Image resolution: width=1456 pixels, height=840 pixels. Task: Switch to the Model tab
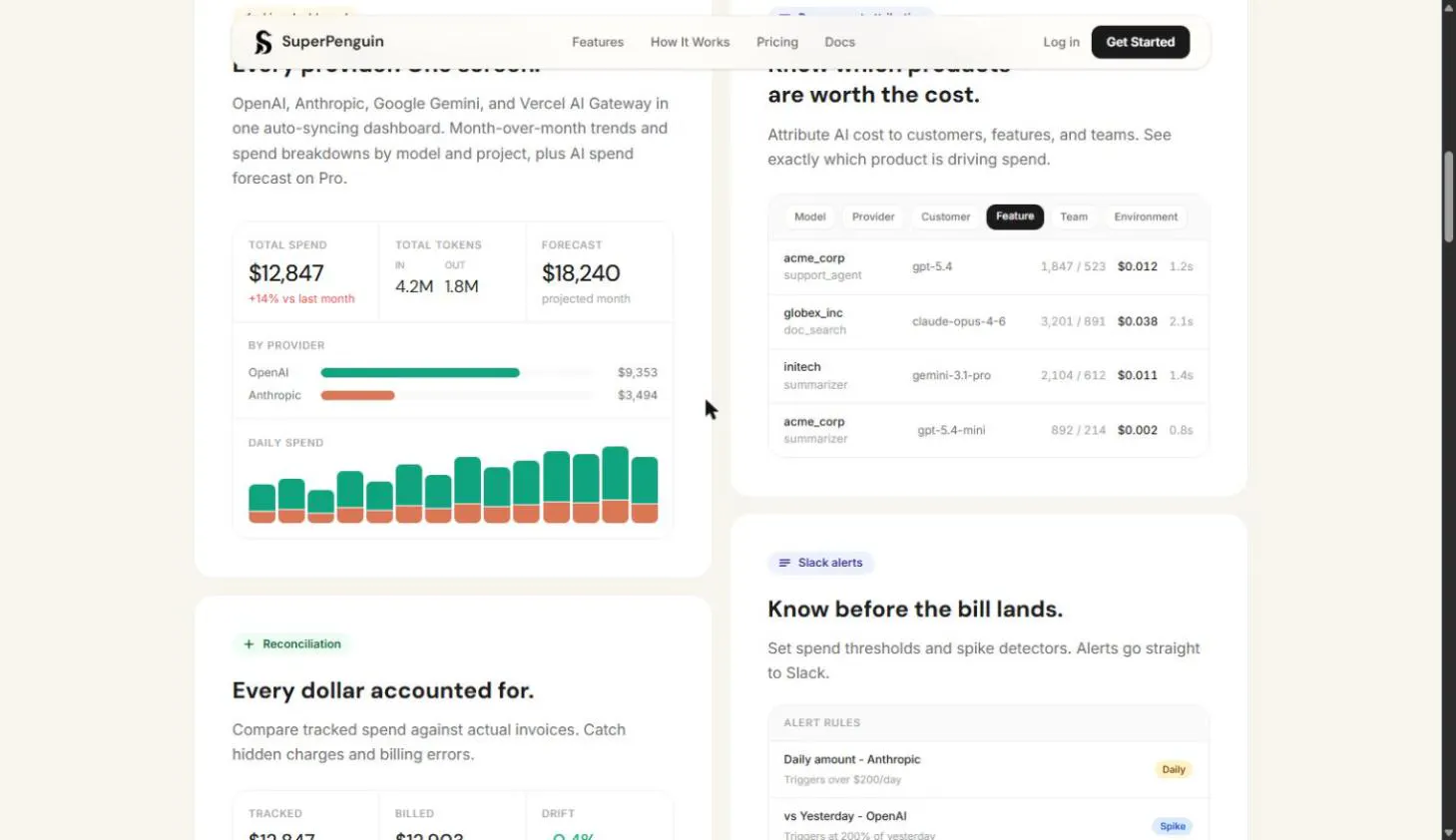[x=809, y=216]
